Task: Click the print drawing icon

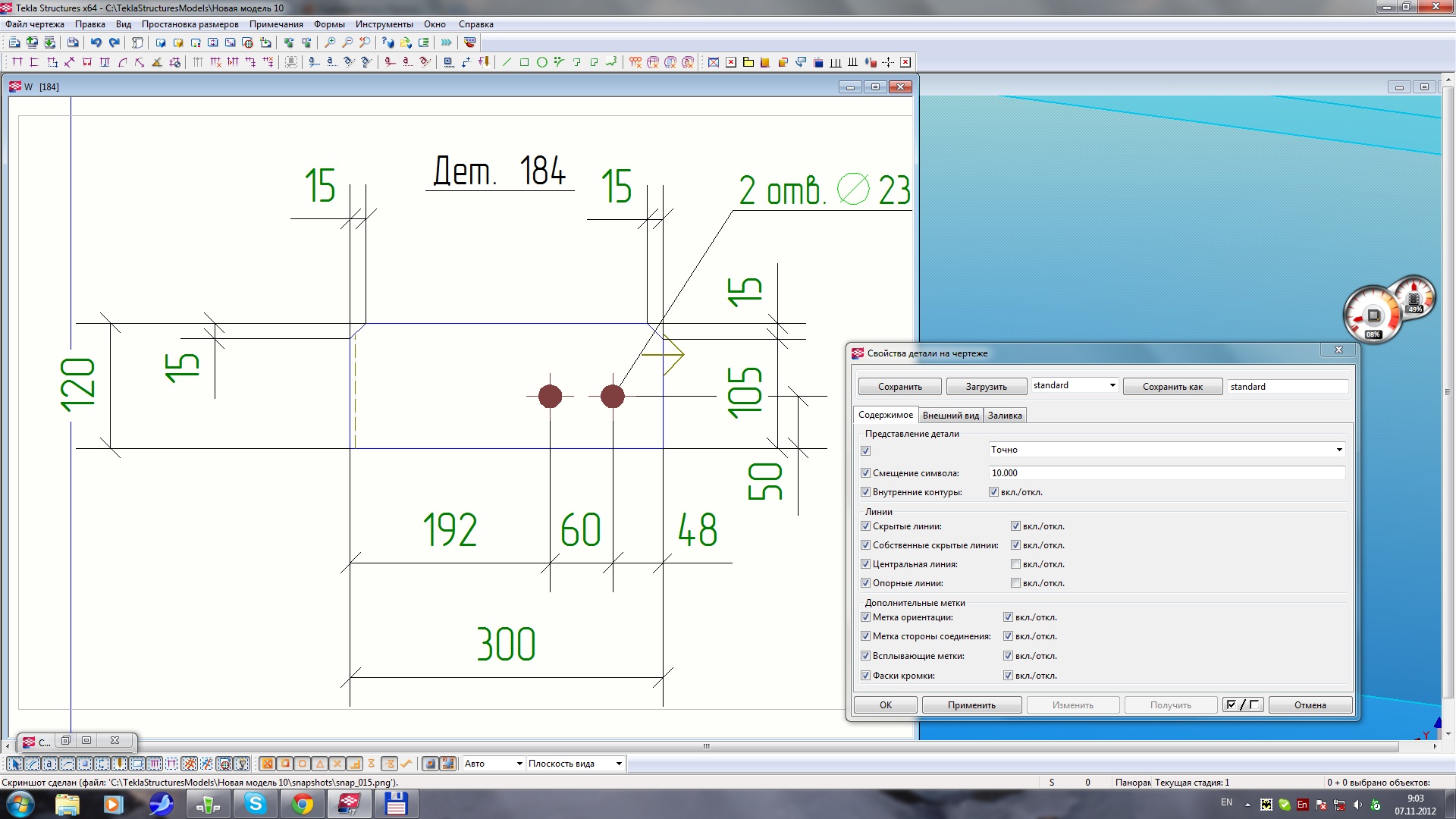Action: [73, 42]
